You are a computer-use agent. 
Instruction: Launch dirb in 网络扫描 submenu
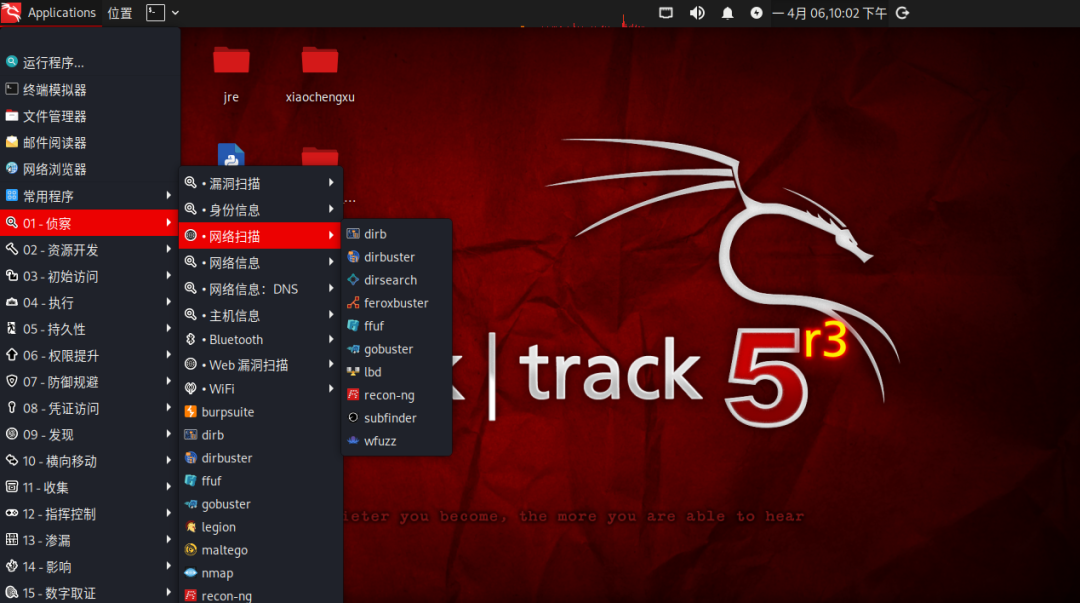(396, 234)
